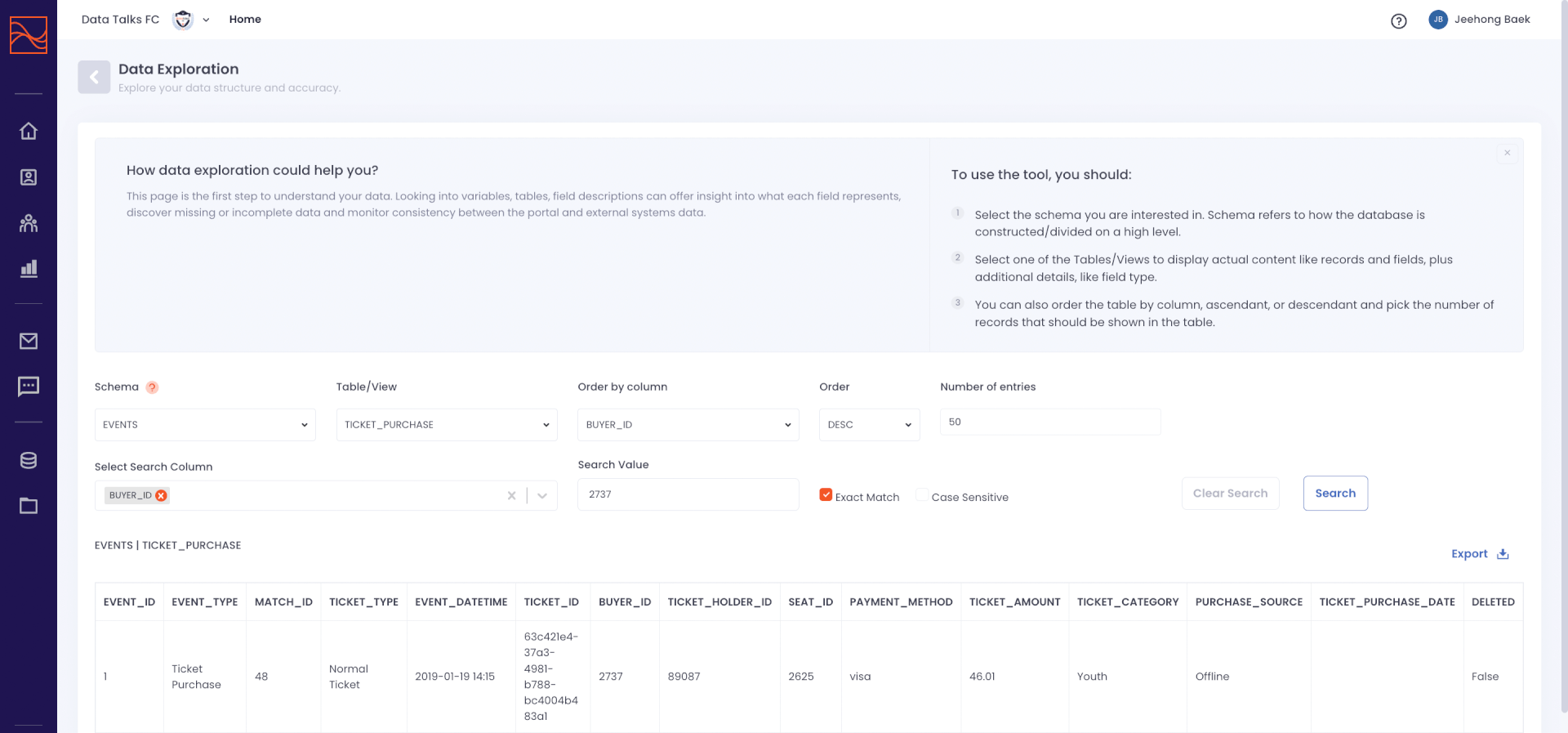Open the folder sidebar icon

pos(29,506)
